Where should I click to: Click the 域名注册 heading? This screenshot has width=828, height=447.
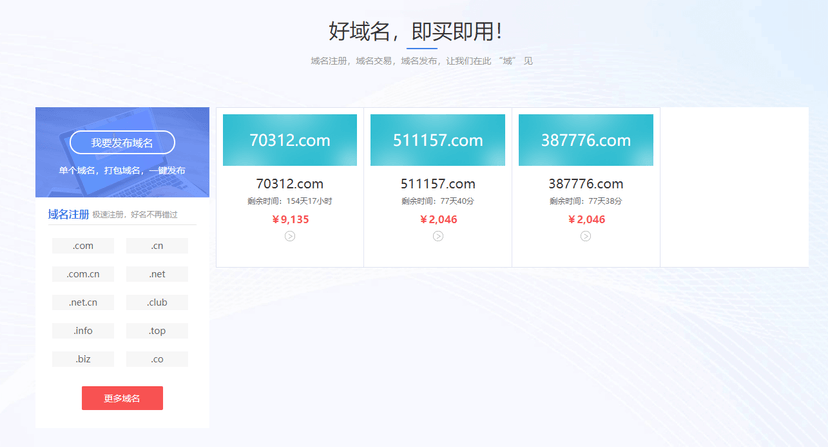(x=68, y=214)
